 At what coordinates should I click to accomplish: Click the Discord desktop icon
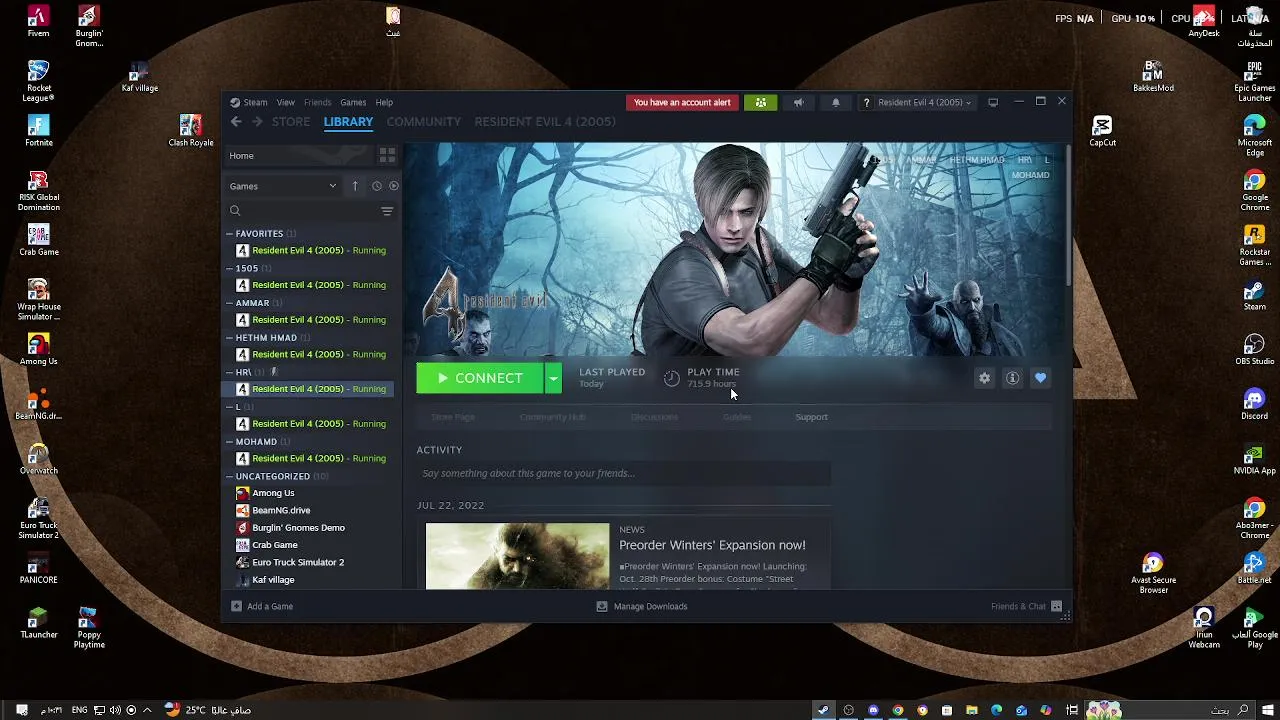(x=1254, y=404)
